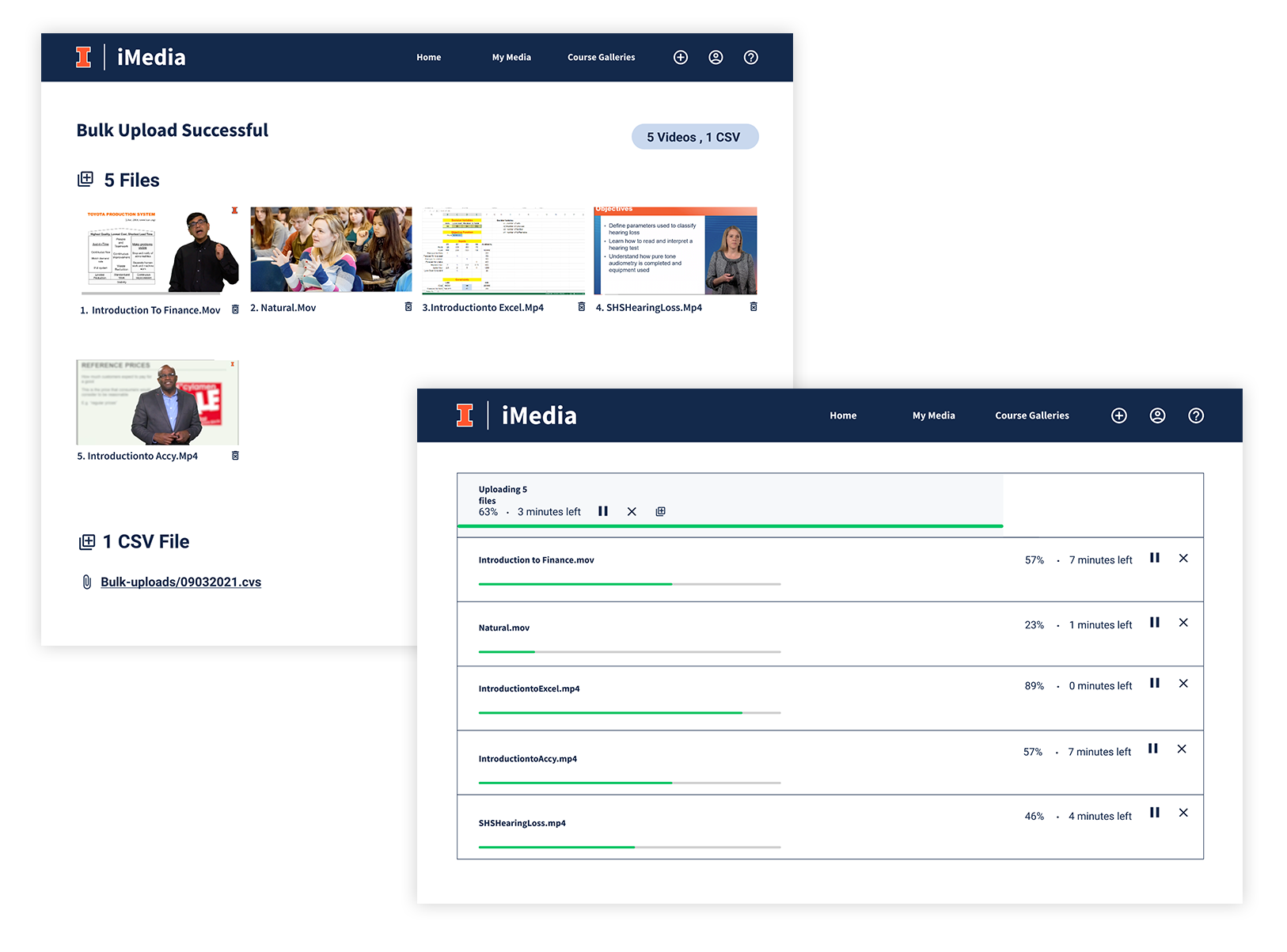Delete SHSHearingLoss.Mp4 with its trash icon
1287x952 pixels.
pyautogui.click(x=754, y=306)
